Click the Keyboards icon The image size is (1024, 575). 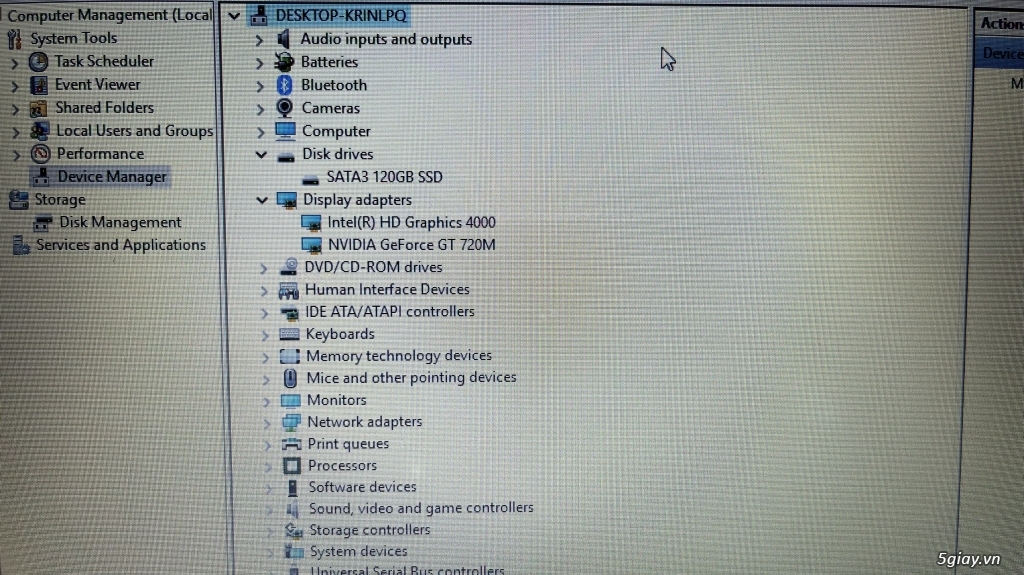(x=289, y=334)
